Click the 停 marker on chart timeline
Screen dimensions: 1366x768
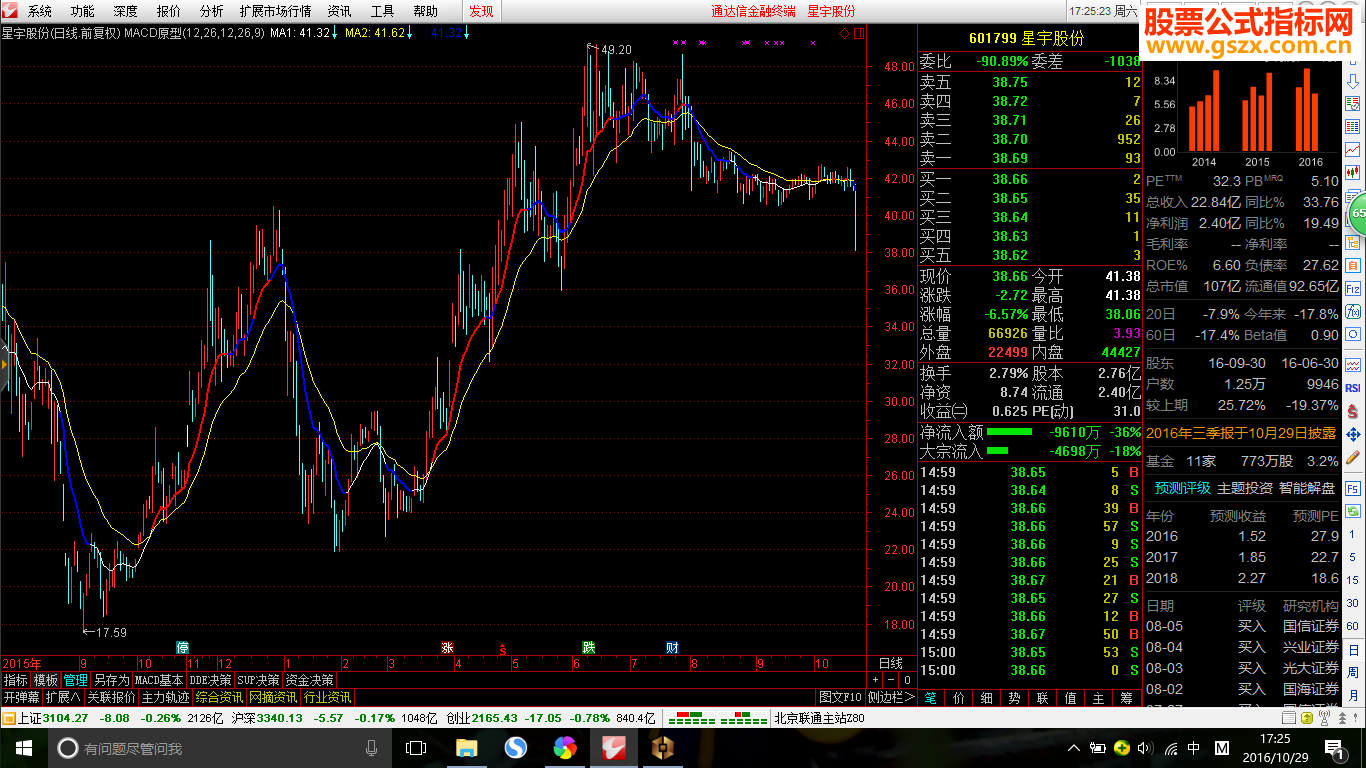pyautogui.click(x=182, y=647)
